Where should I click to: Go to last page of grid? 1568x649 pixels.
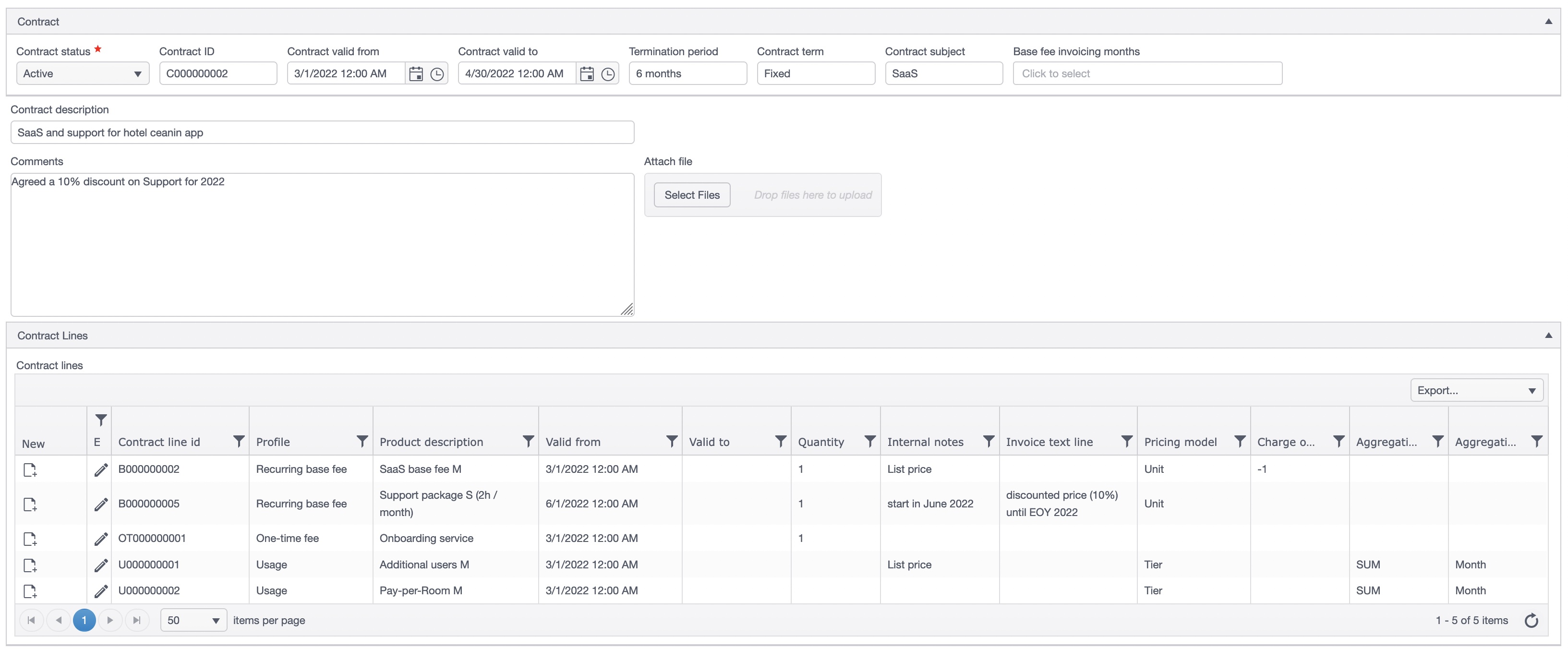coord(137,620)
